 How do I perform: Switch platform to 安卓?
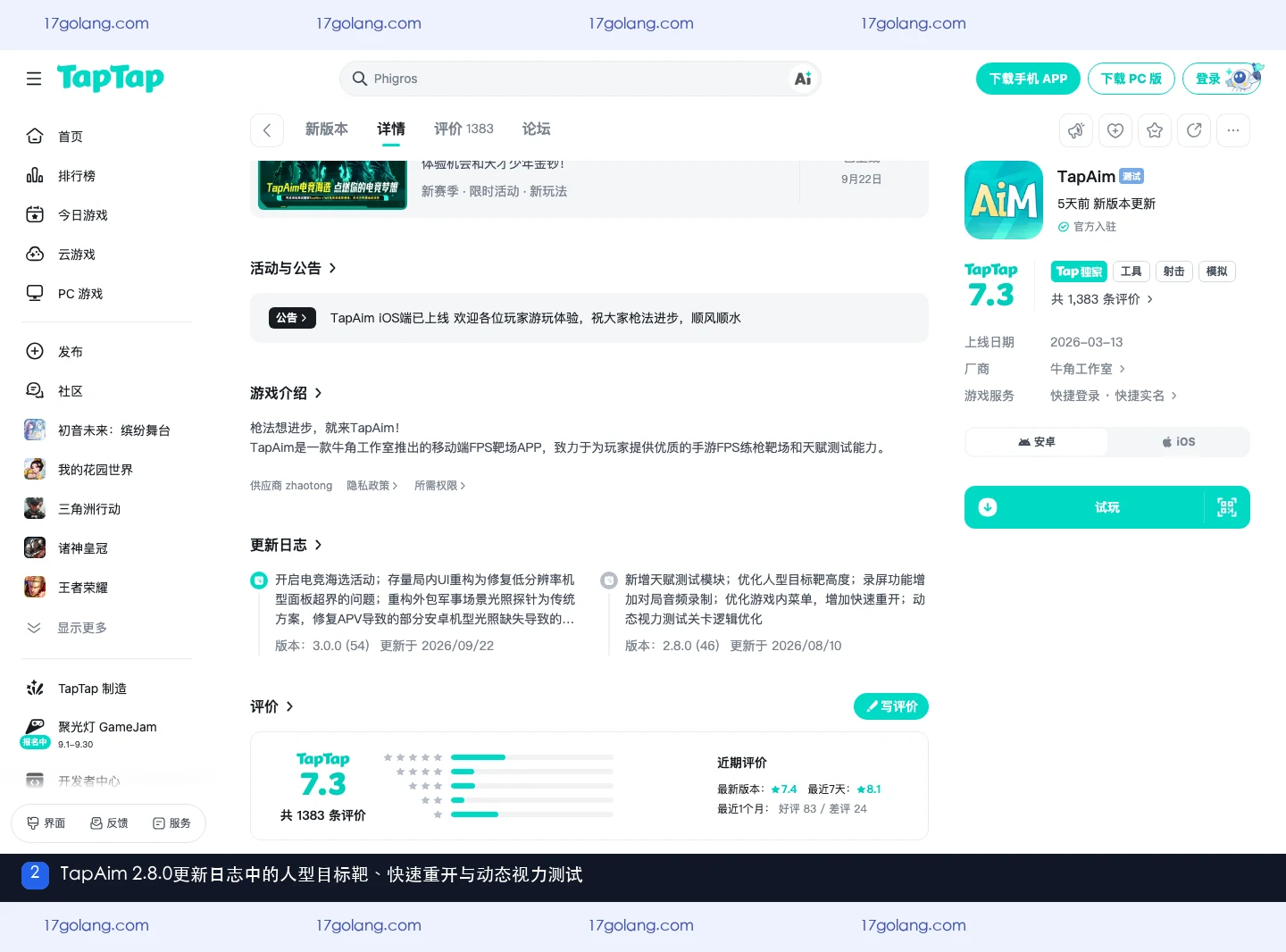point(1037,442)
